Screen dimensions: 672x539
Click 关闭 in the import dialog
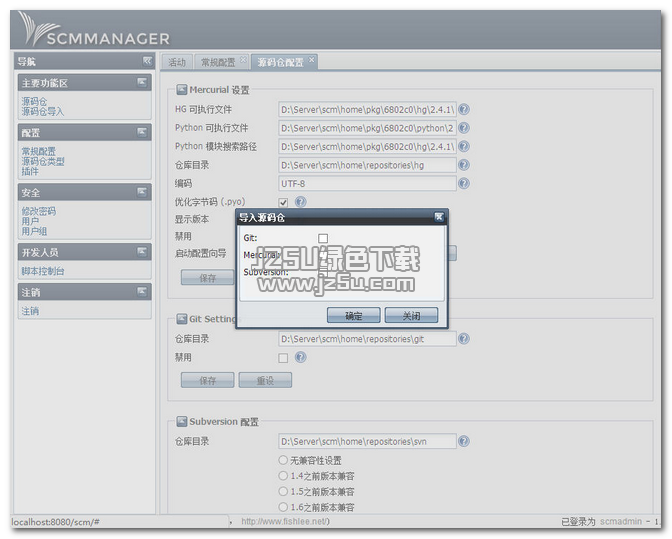[411, 315]
